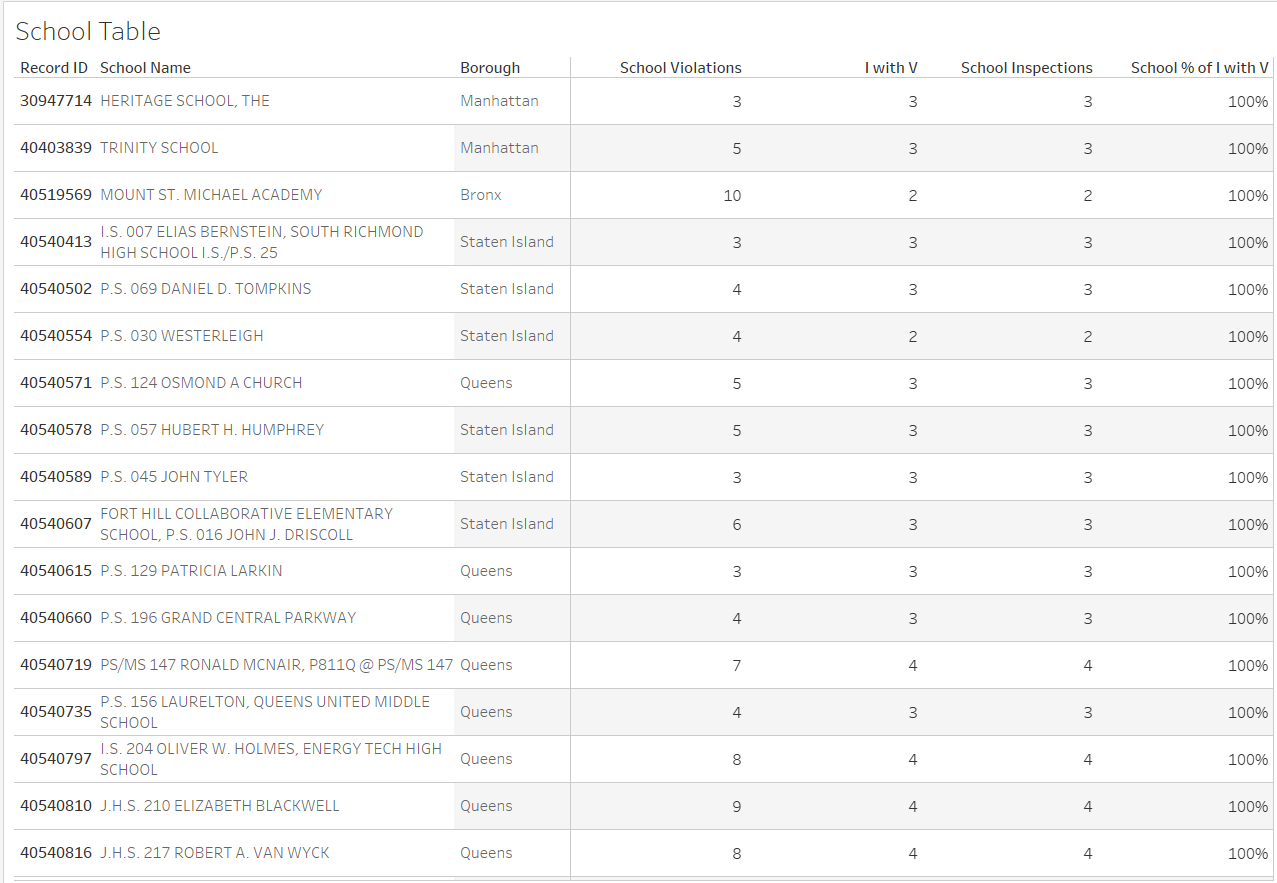This screenshot has height=883, width=1277.
Task: Select P.S. 196 GRAND CENTRAL PARKWAY row
Action: click(x=228, y=618)
